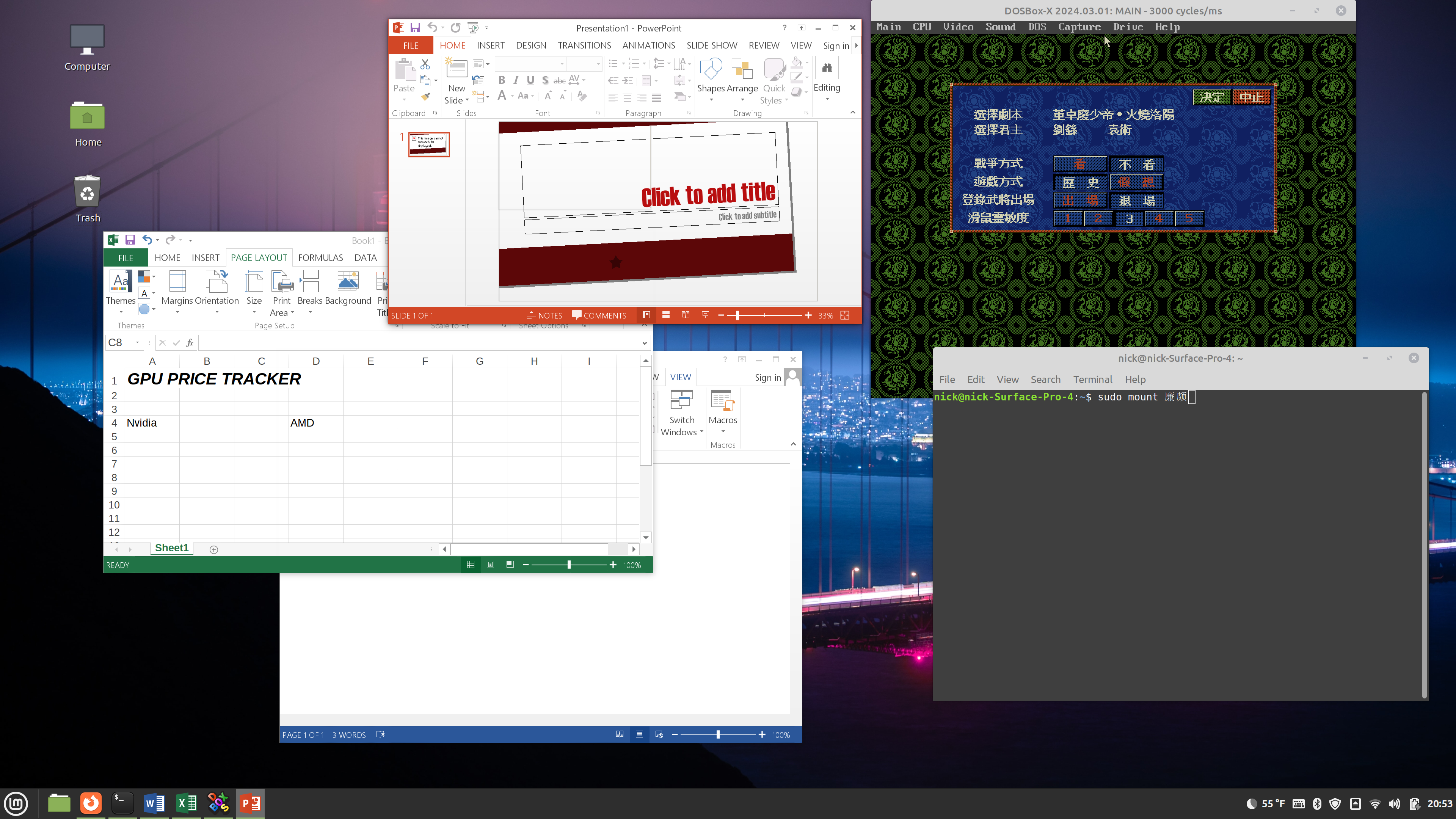Add a new sheet with plus icon
This screenshot has width=1456, height=819.
pyautogui.click(x=213, y=549)
